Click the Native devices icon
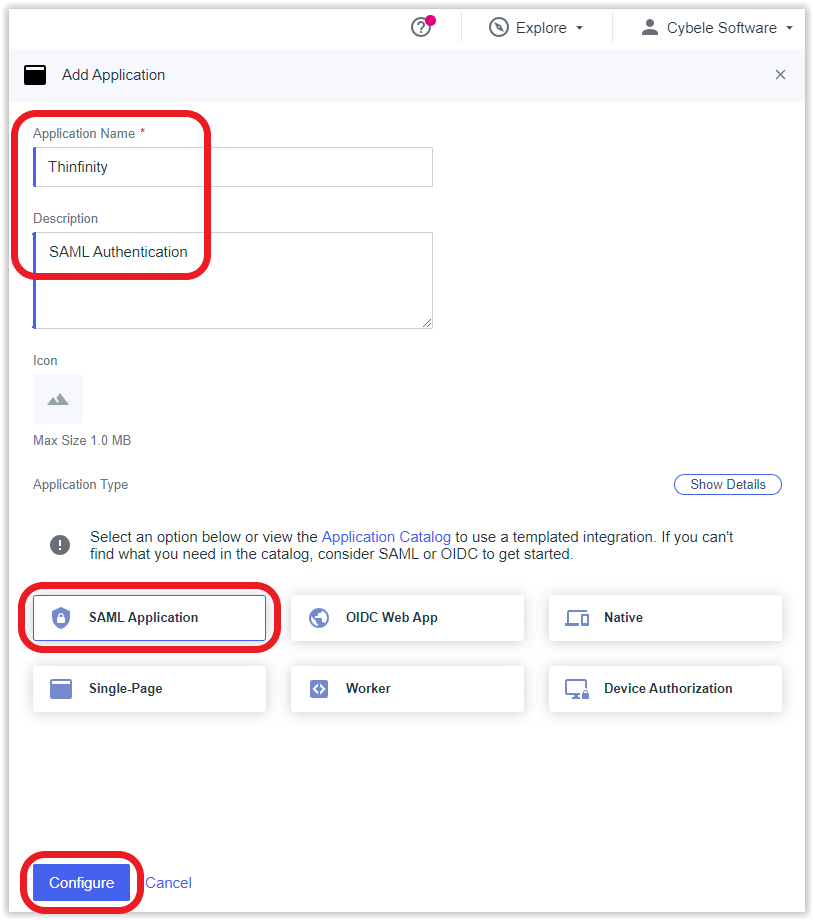 click(577, 618)
